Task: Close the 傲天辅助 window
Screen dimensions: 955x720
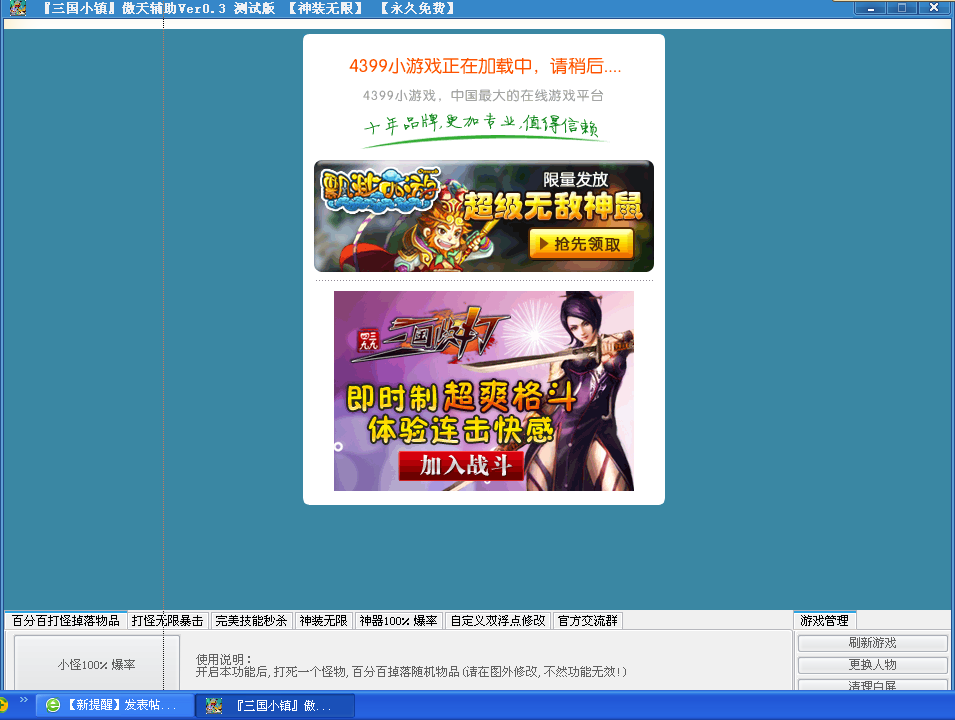Action: pos(934,8)
